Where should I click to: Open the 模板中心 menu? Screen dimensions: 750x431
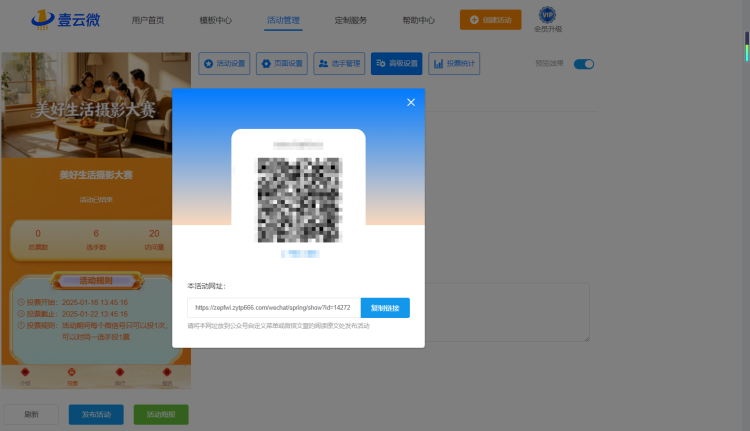click(x=216, y=20)
